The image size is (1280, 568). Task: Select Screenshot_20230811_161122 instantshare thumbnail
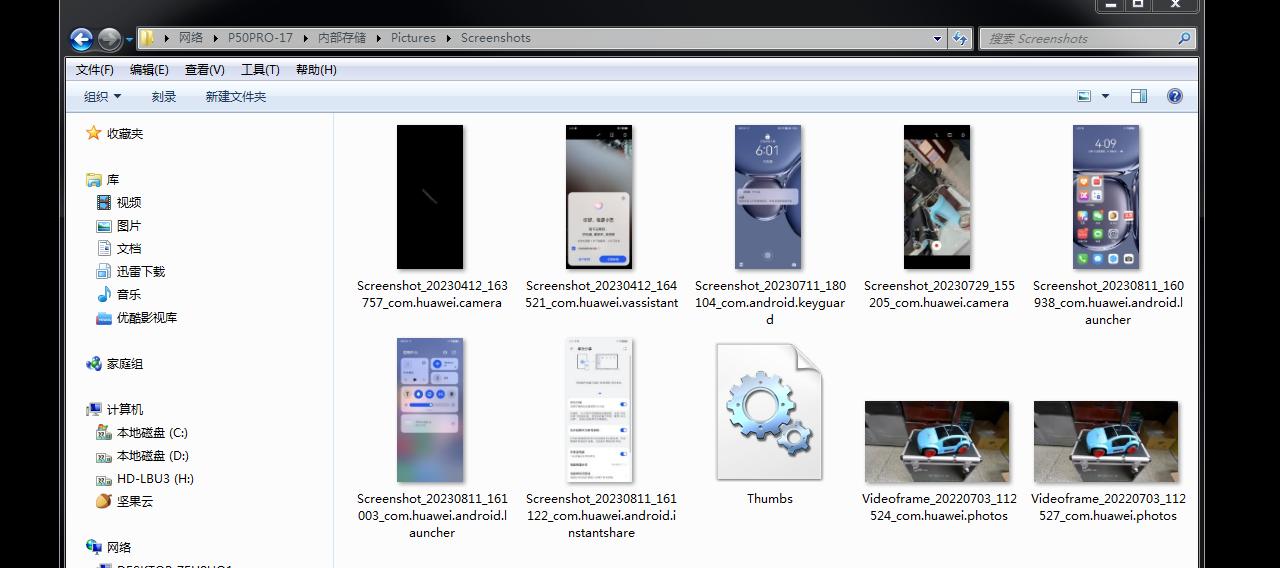tap(599, 410)
